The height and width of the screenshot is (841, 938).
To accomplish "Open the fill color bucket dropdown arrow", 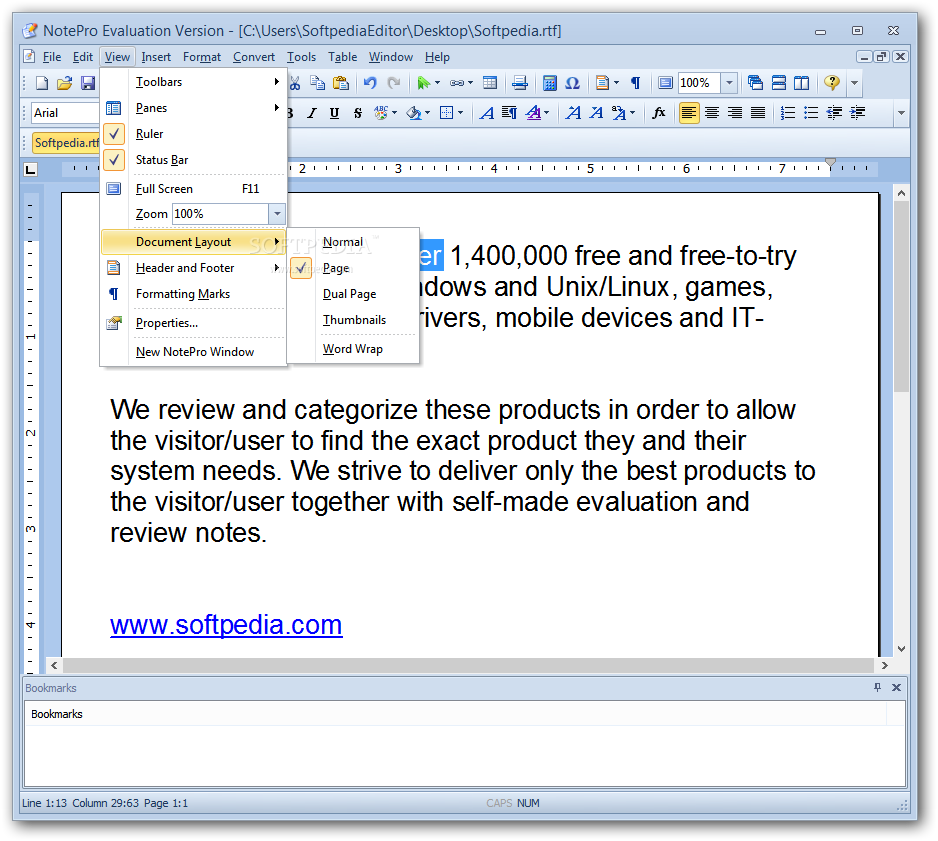I will (x=428, y=113).
